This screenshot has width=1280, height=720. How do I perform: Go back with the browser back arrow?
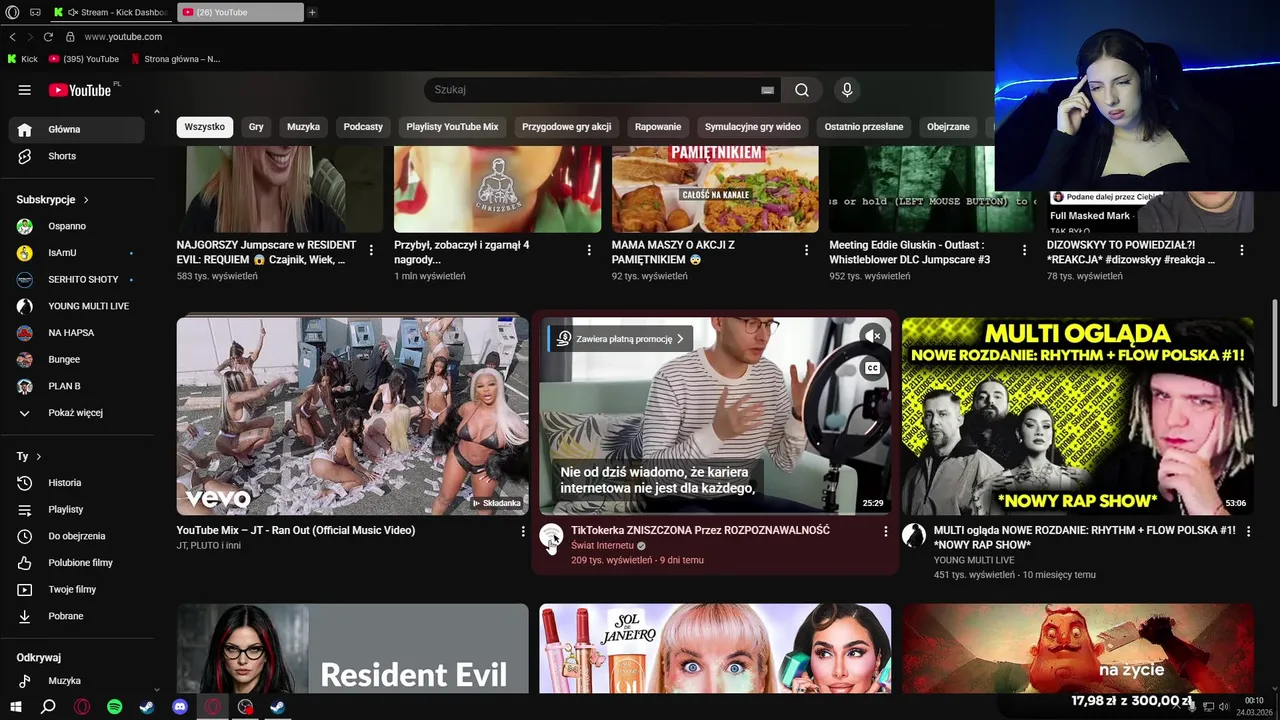[x=13, y=37]
